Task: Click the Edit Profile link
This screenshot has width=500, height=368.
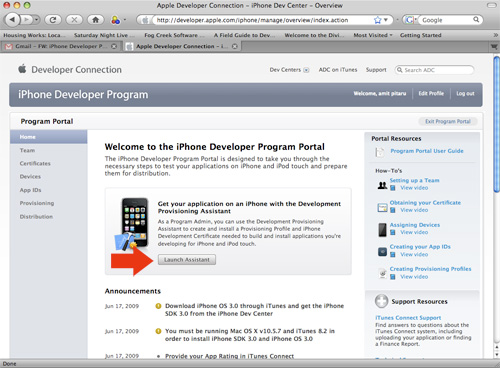Action: 431,93
